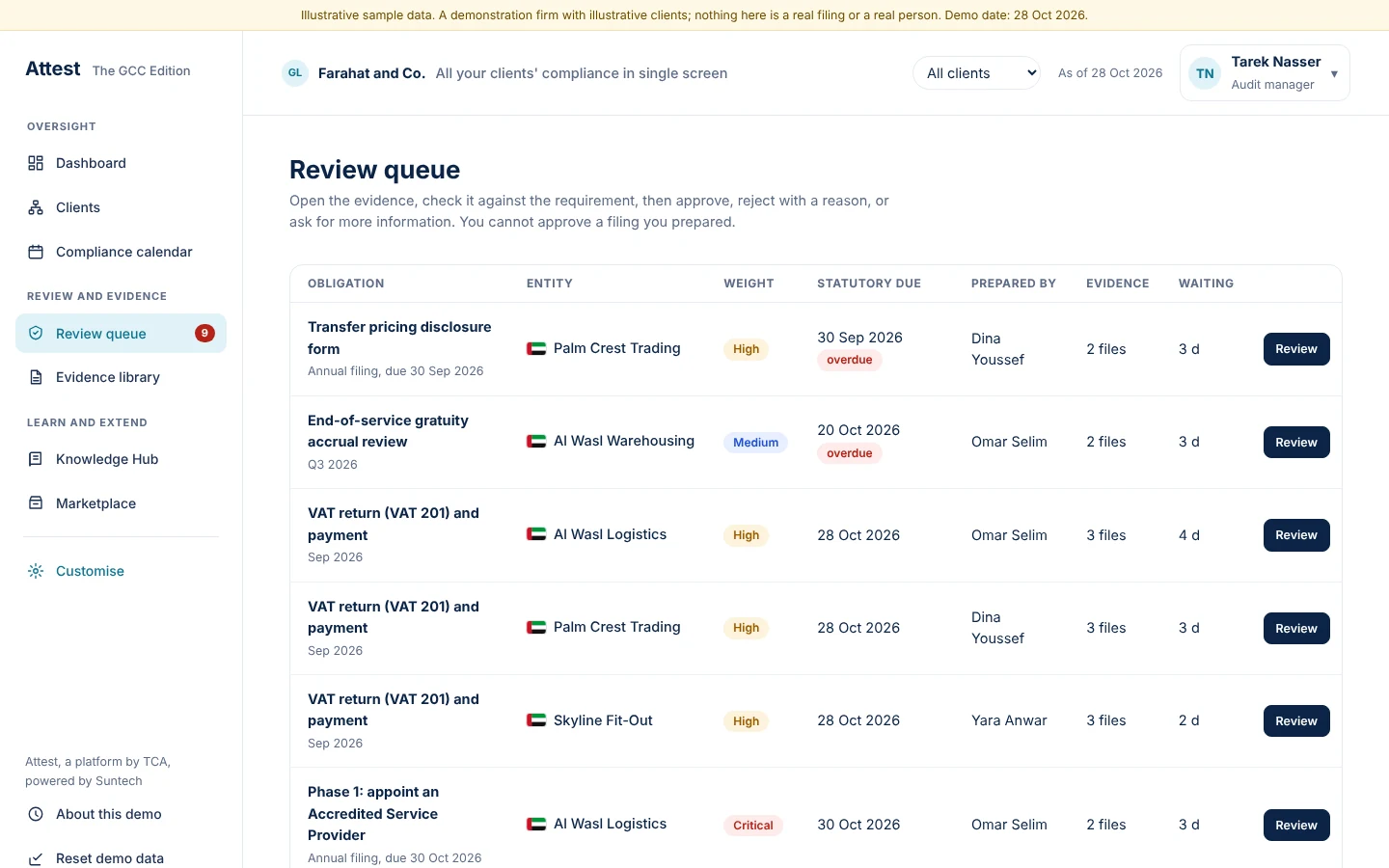Image resolution: width=1389 pixels, height=868 pixels.
Task: Click the Waiting column header
Action: (x=1206, y=284)
